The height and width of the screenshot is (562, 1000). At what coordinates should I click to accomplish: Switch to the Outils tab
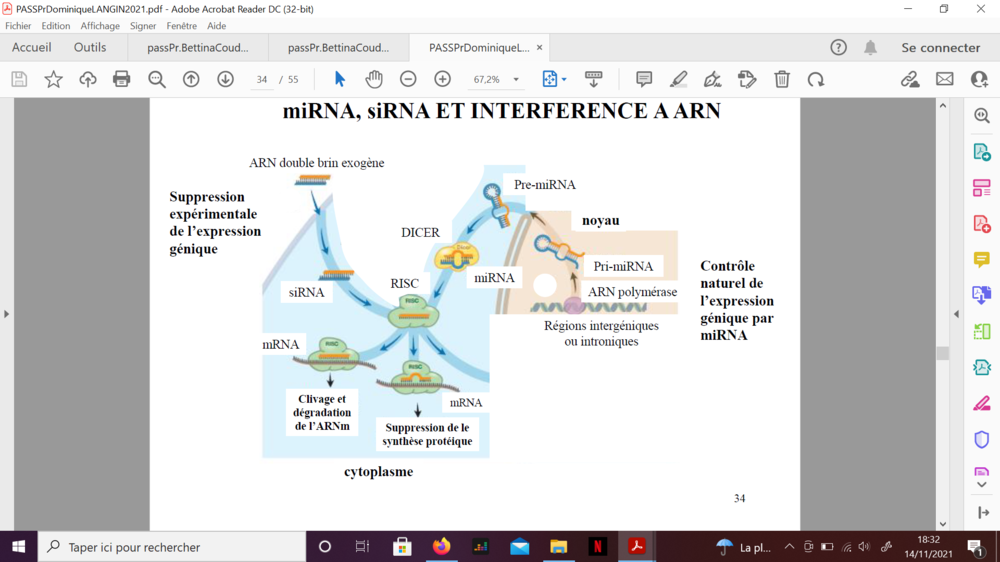tap(90, 47)
